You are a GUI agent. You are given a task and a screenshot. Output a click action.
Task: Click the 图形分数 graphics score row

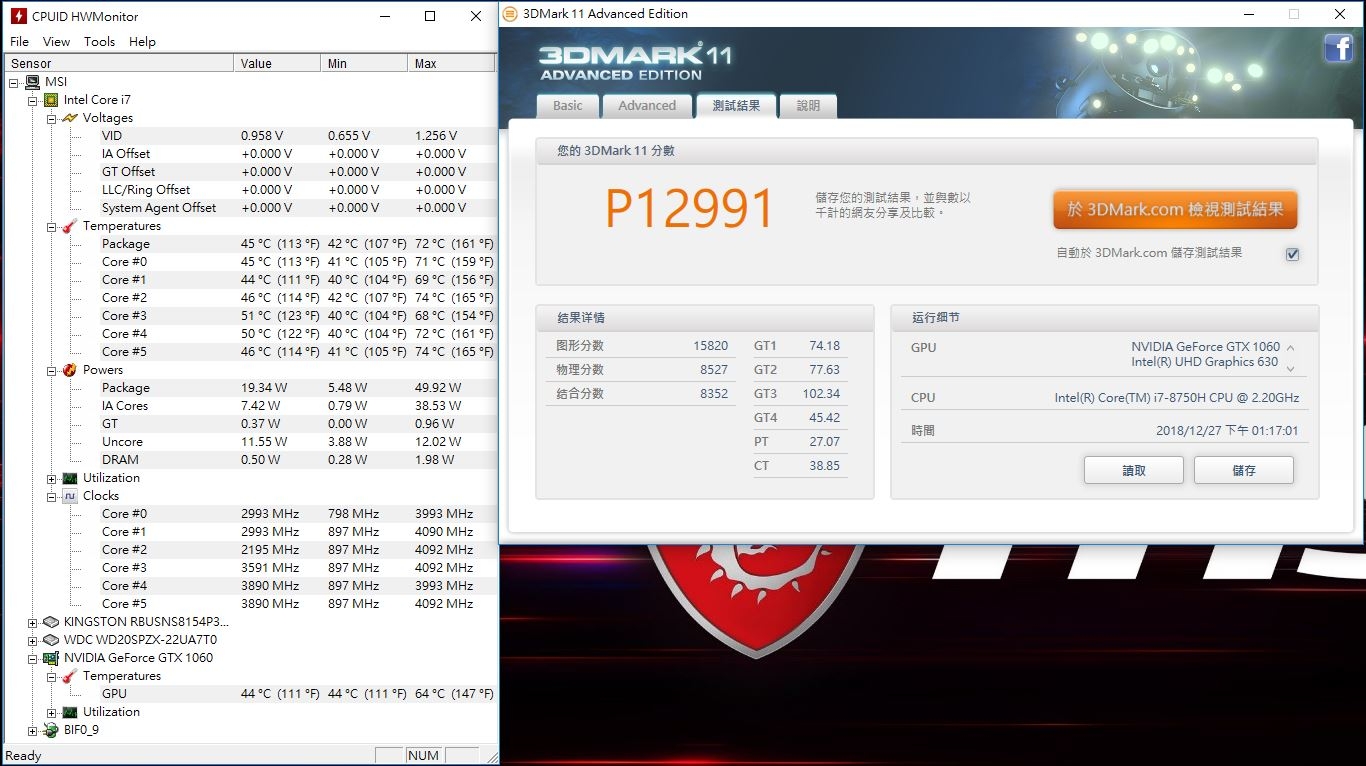(x=642, y=346)
